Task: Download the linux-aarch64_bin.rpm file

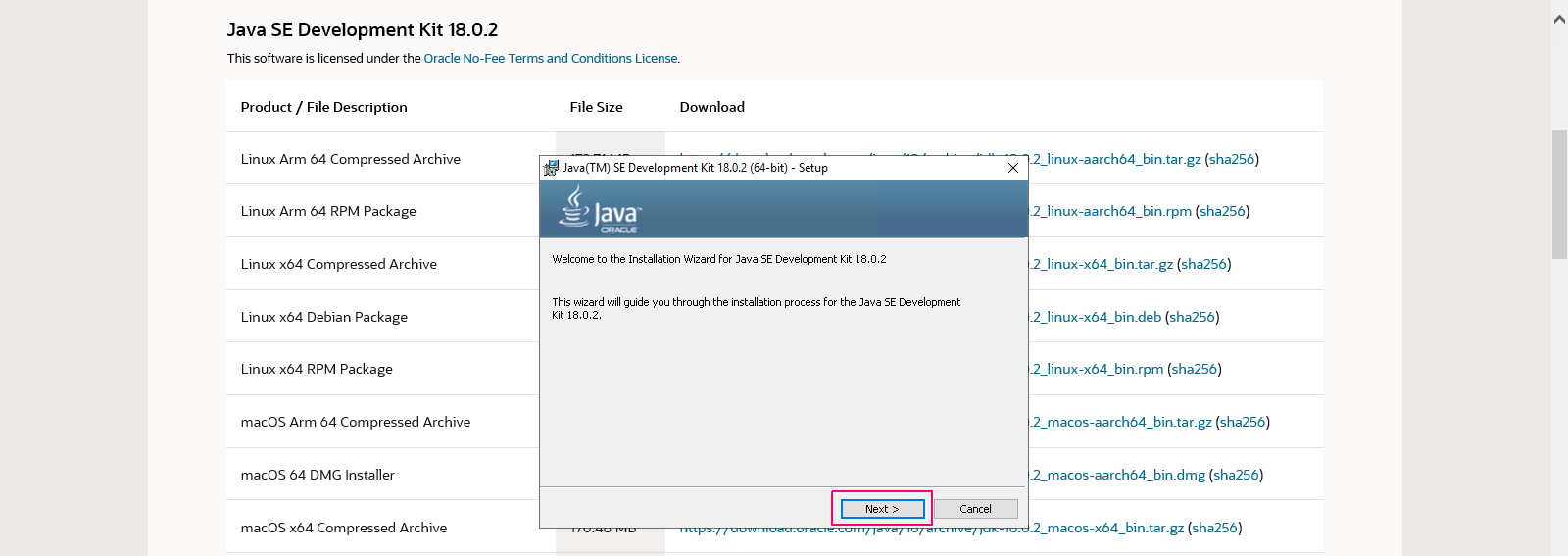Action: coord(1110,211)
